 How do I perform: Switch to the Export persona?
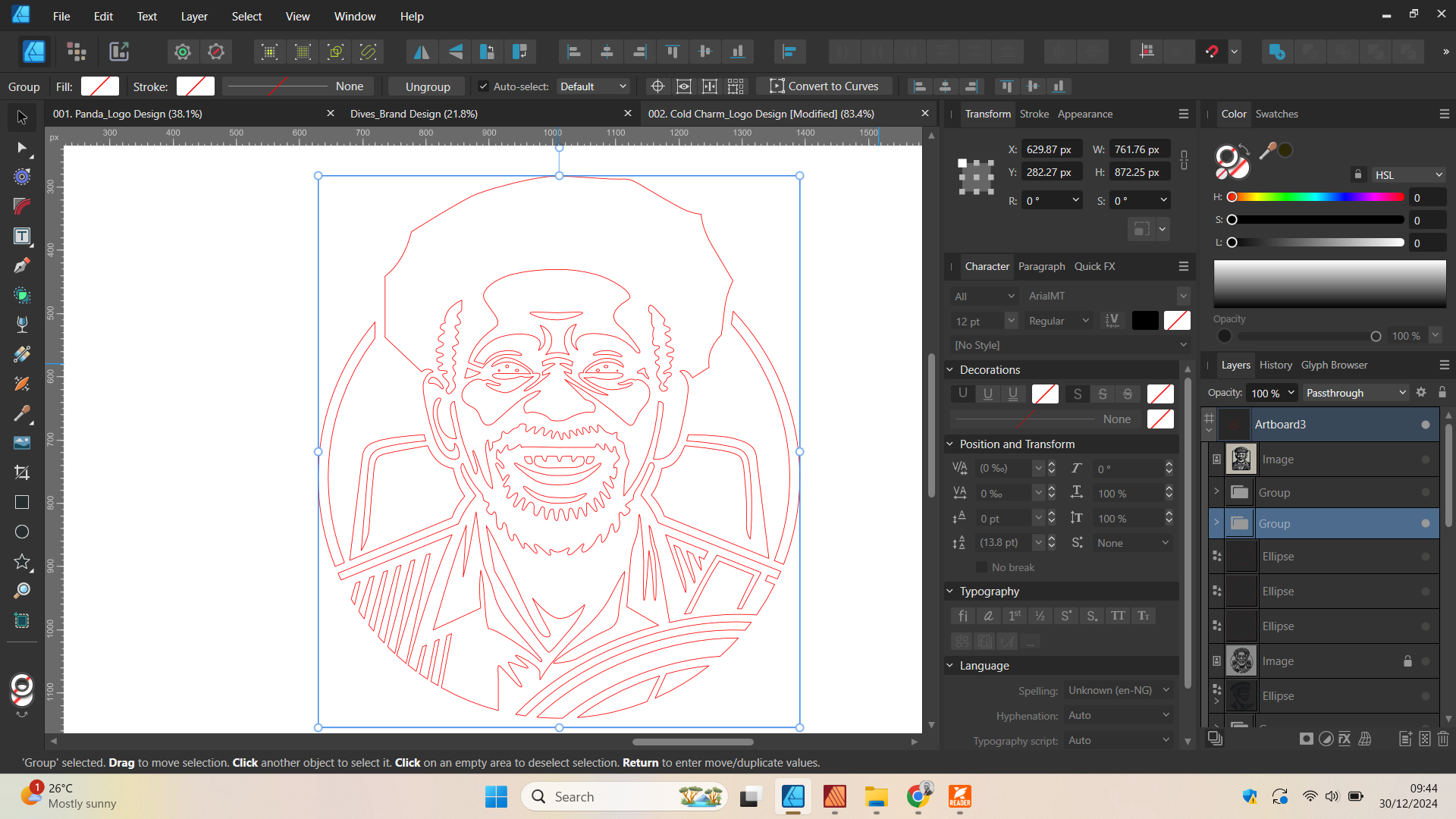[x=119, y=52]
